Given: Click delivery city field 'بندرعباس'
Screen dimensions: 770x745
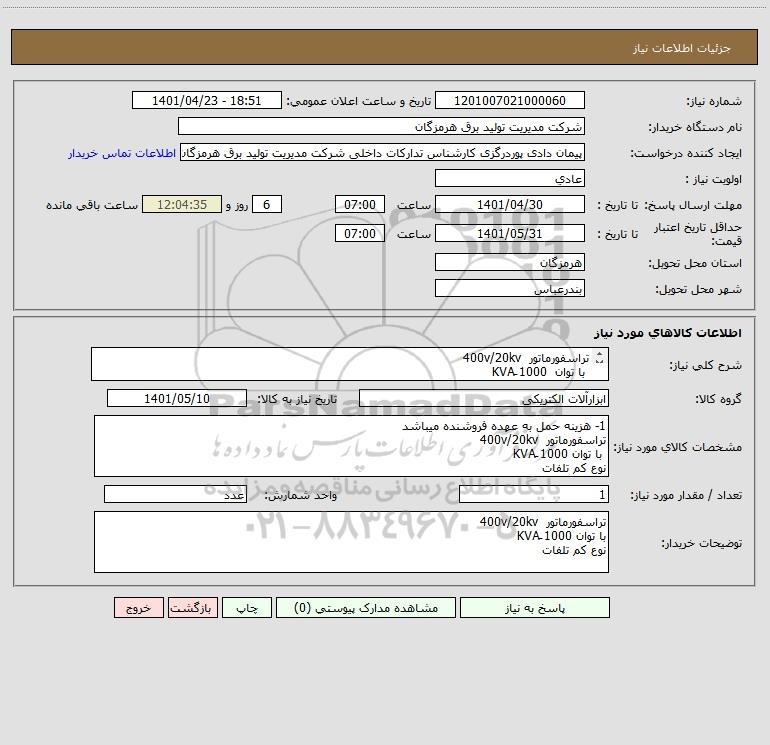Looking at the screenshot, I should point(510,289).
